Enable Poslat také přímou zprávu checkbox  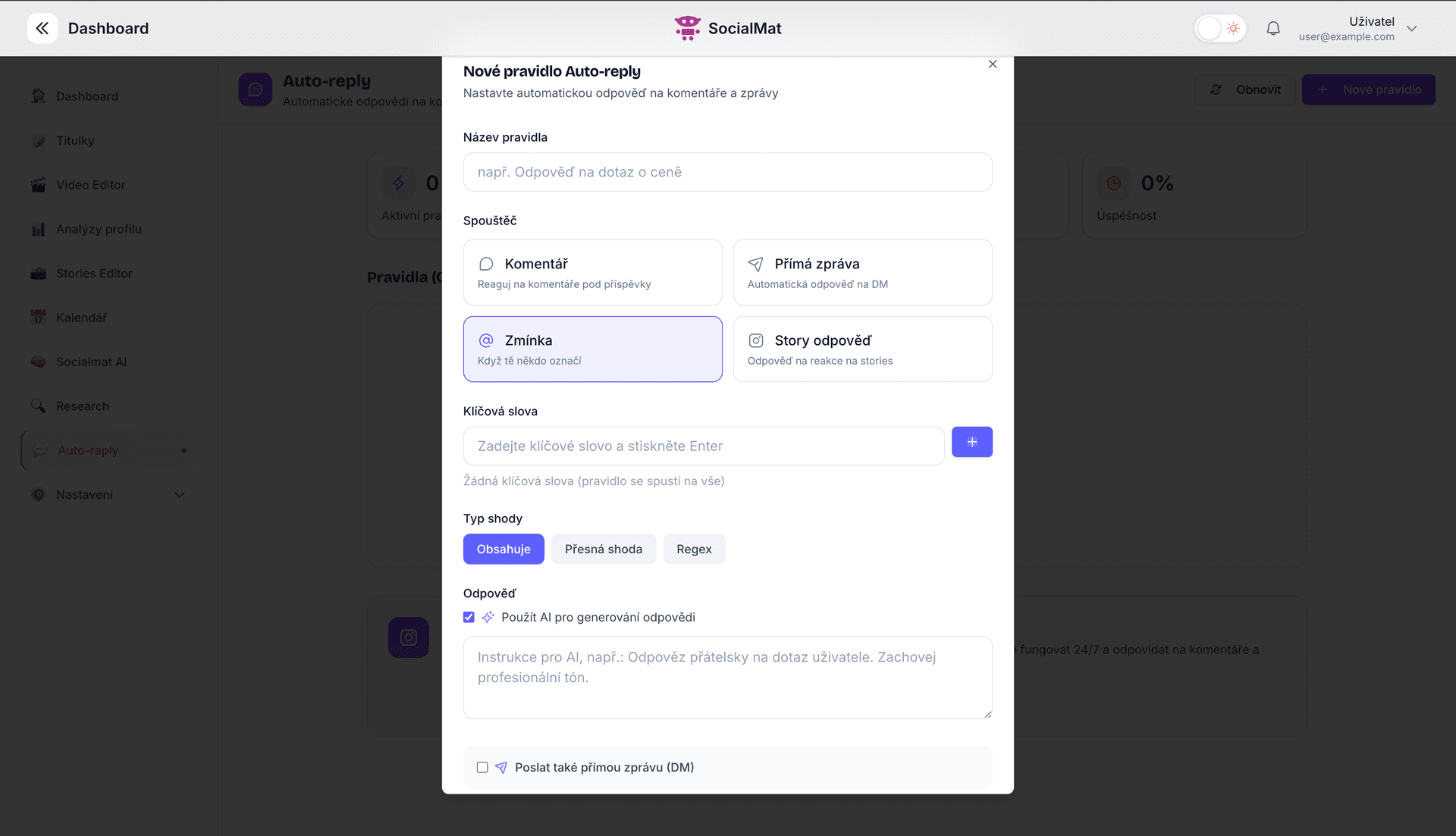click(x=482, y=768)
